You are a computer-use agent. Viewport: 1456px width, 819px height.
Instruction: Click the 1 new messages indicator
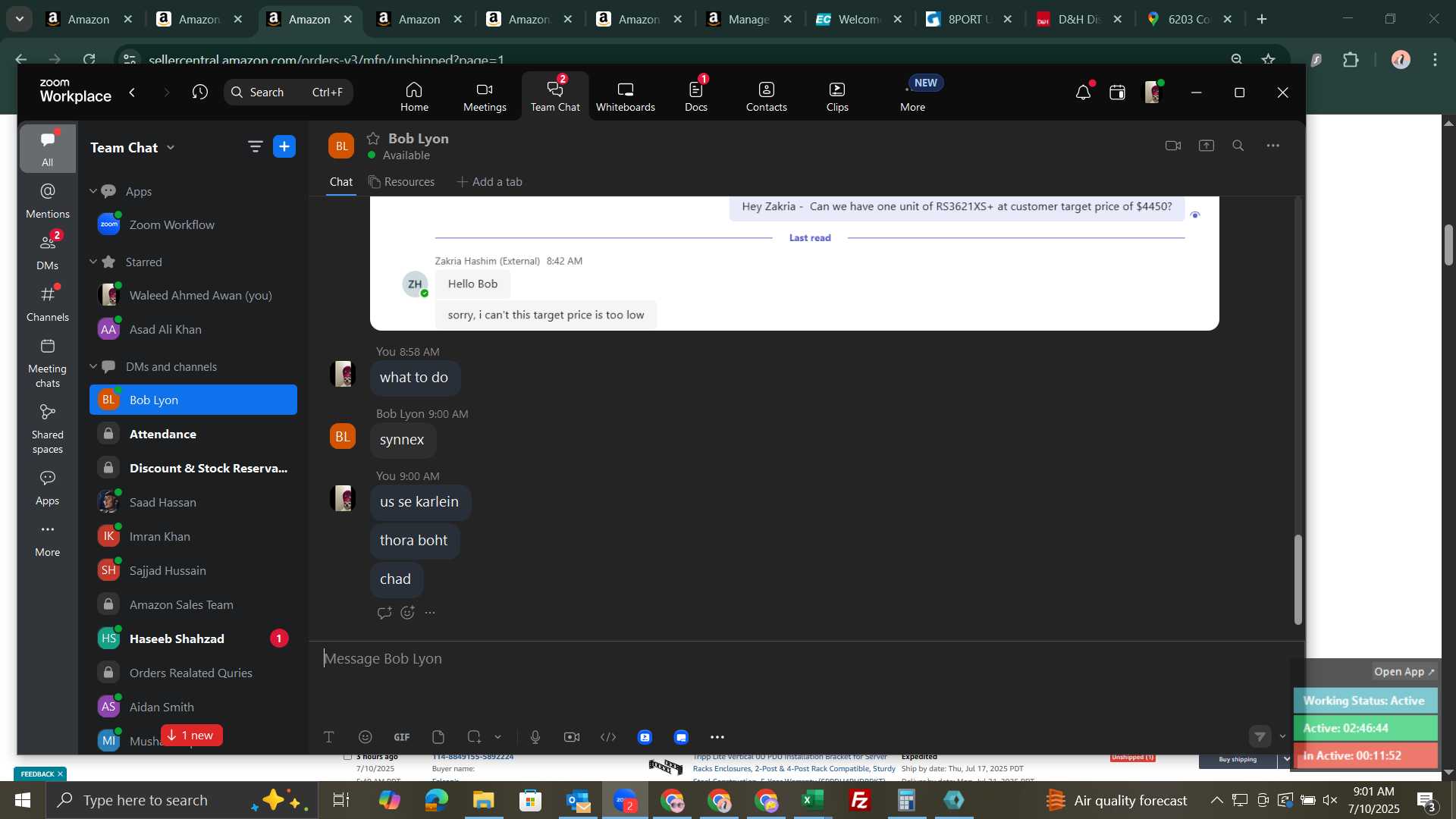tap(191, 736)
